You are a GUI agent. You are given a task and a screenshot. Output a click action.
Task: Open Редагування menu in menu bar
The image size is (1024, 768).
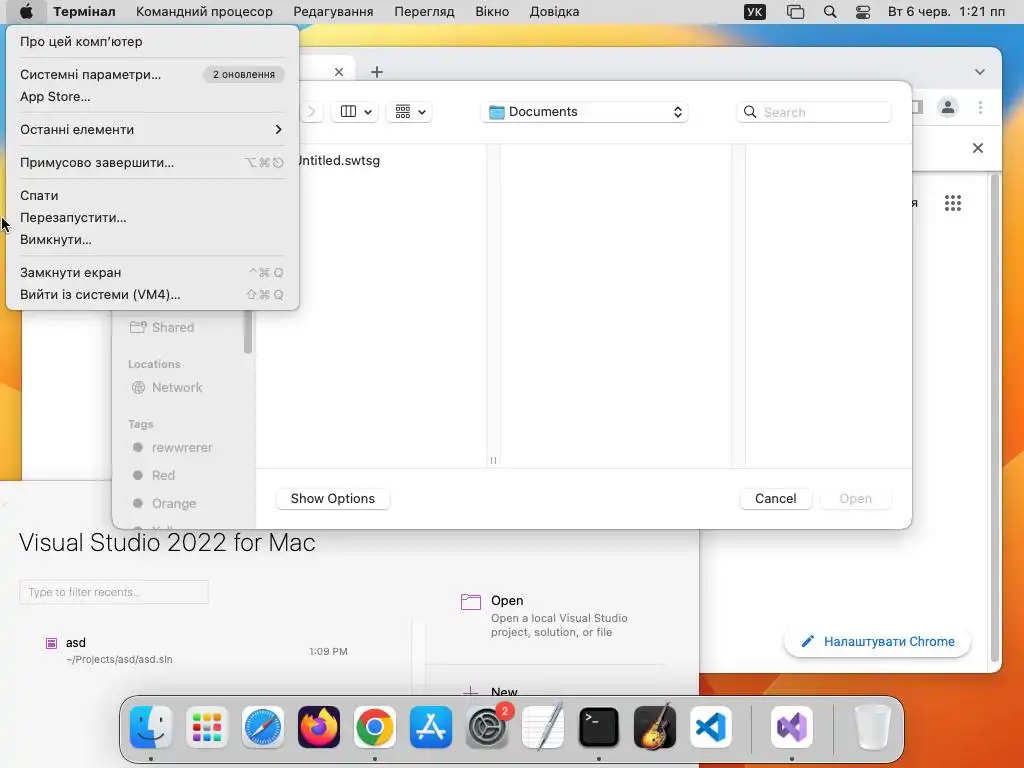(333, 12)
